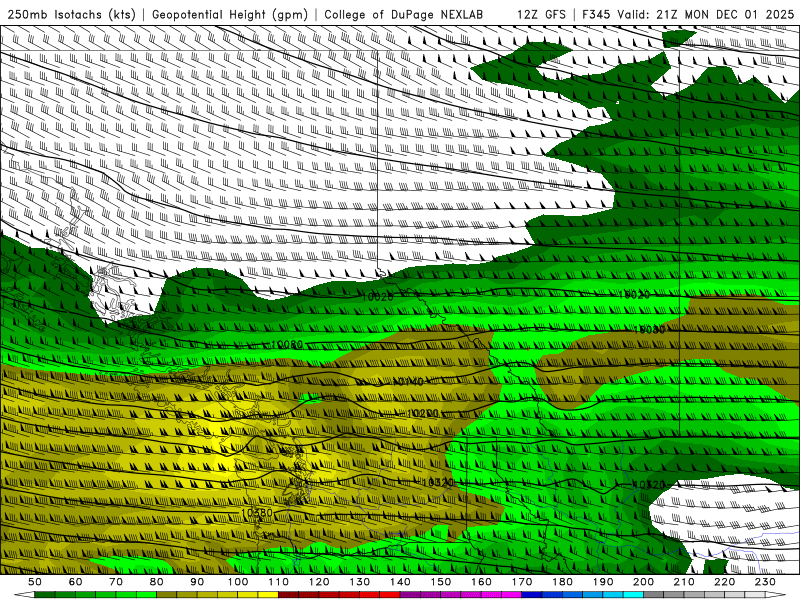Screen dimensions: 800x600
Task: Click the legend value 110
Action: [x=278, y=582]
